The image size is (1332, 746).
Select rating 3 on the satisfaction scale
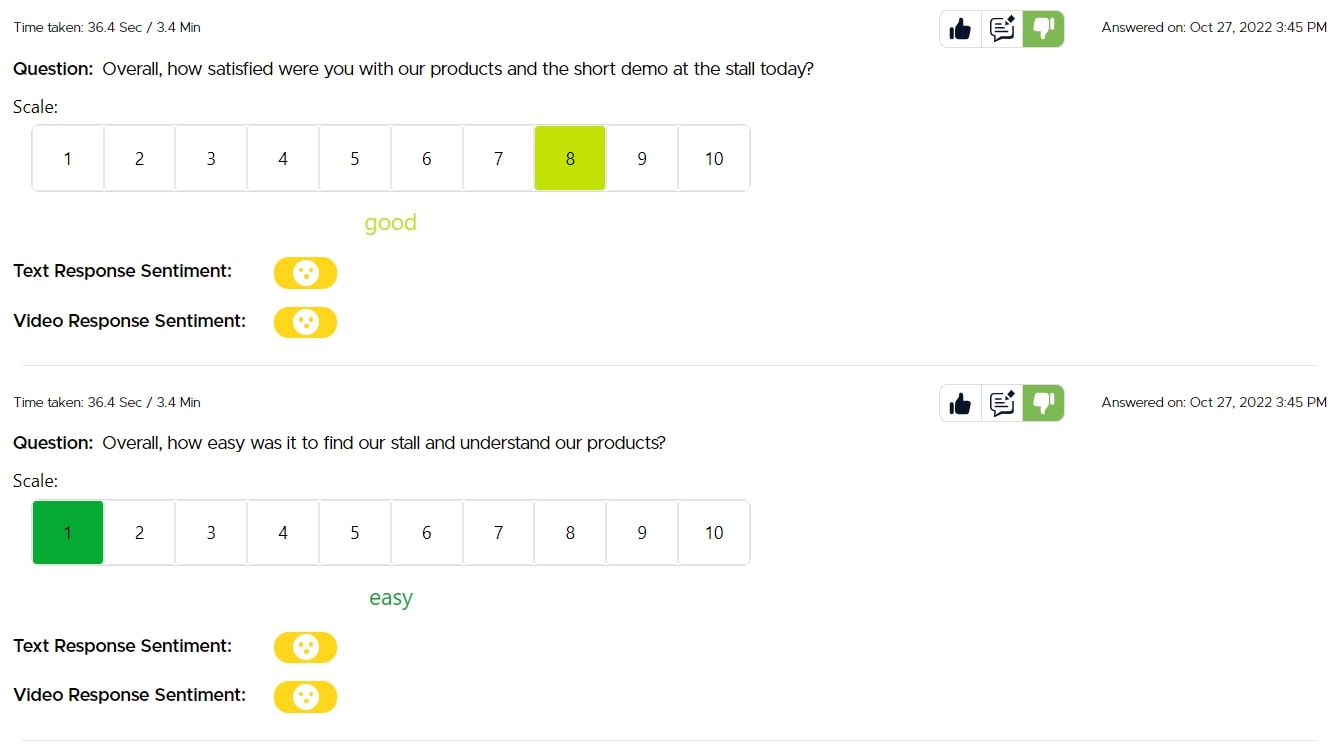click(x=211, y=158)
